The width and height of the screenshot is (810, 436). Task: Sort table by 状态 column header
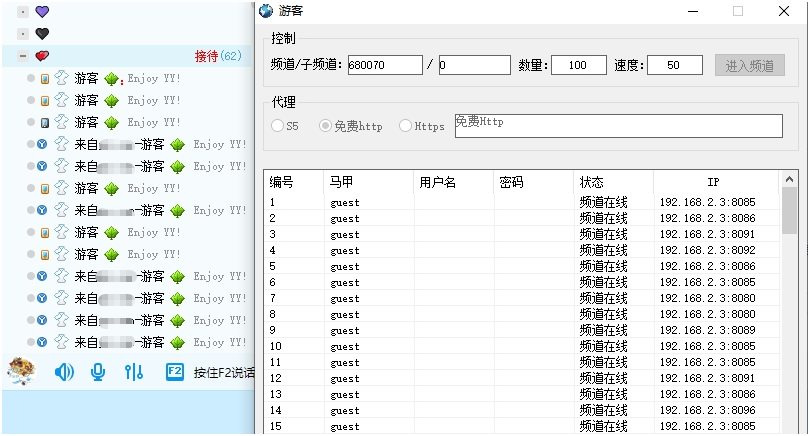(x=592, y=182)
